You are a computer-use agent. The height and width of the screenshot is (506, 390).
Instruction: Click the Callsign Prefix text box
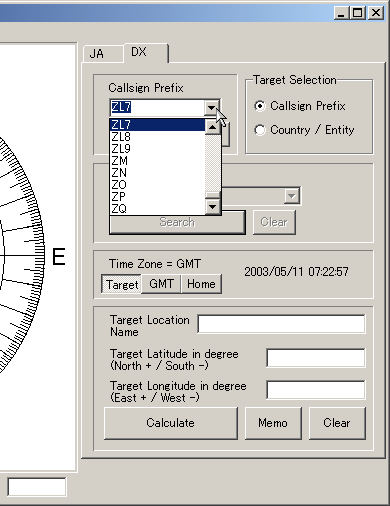(157, 107)
